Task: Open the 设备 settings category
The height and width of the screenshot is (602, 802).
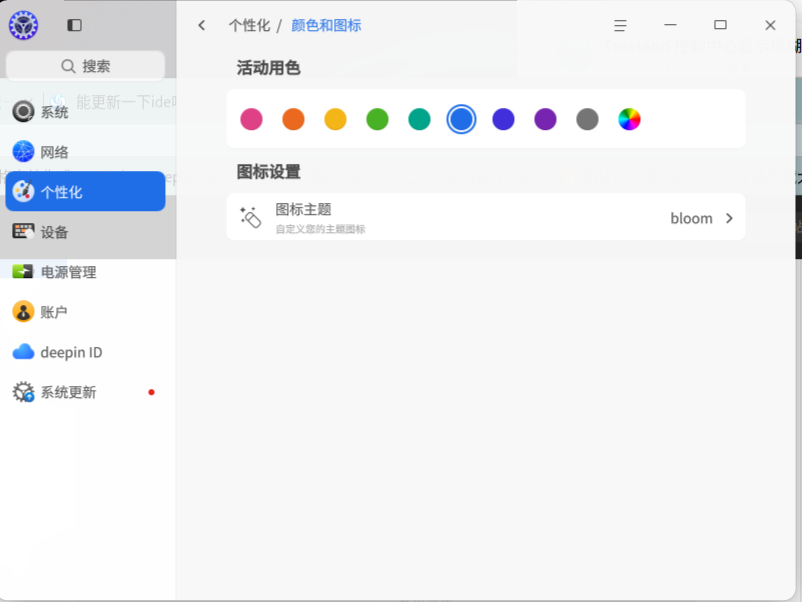Action: tap(85, 232)
